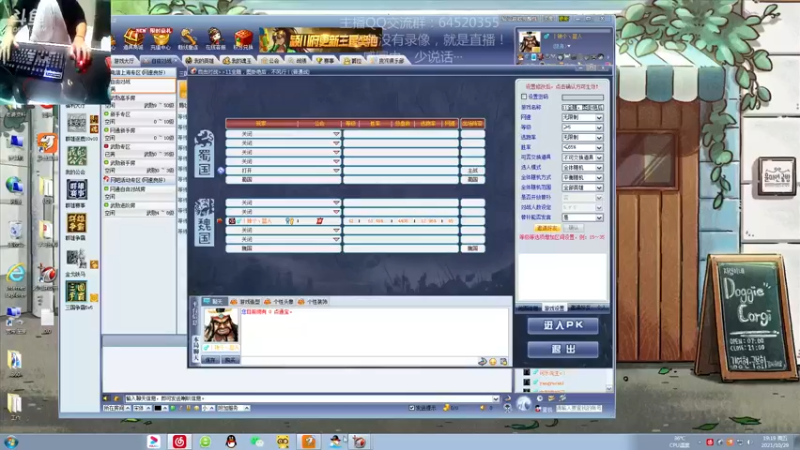Switch to the 游戏大厅 tab
800x450 pixels.
coord(124,61)
